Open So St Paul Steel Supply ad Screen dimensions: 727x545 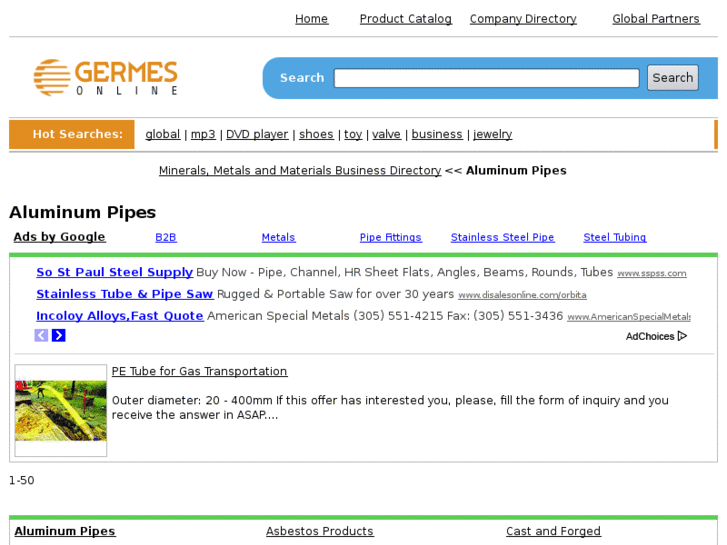pos(115,272)
